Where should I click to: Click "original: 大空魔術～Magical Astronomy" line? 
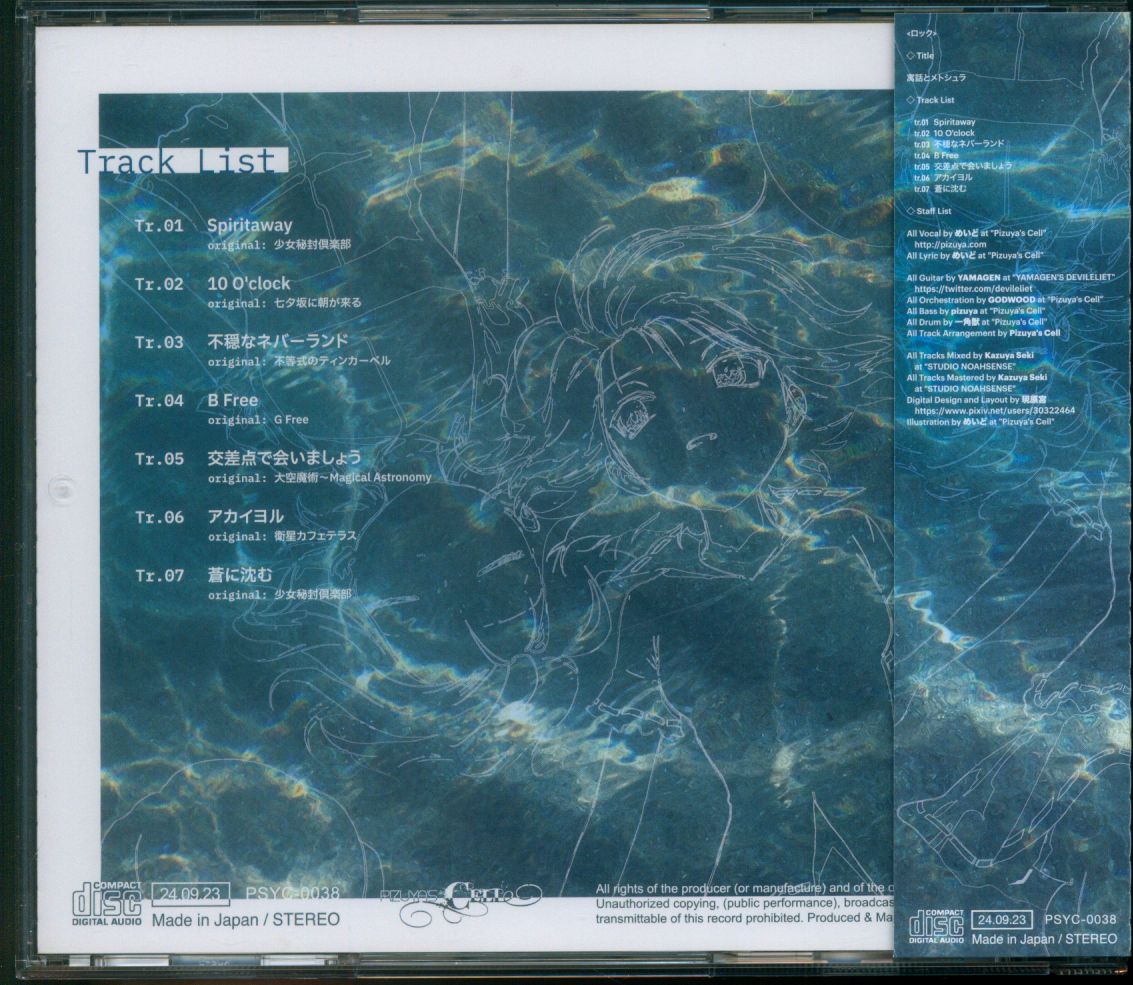point(319,478)
